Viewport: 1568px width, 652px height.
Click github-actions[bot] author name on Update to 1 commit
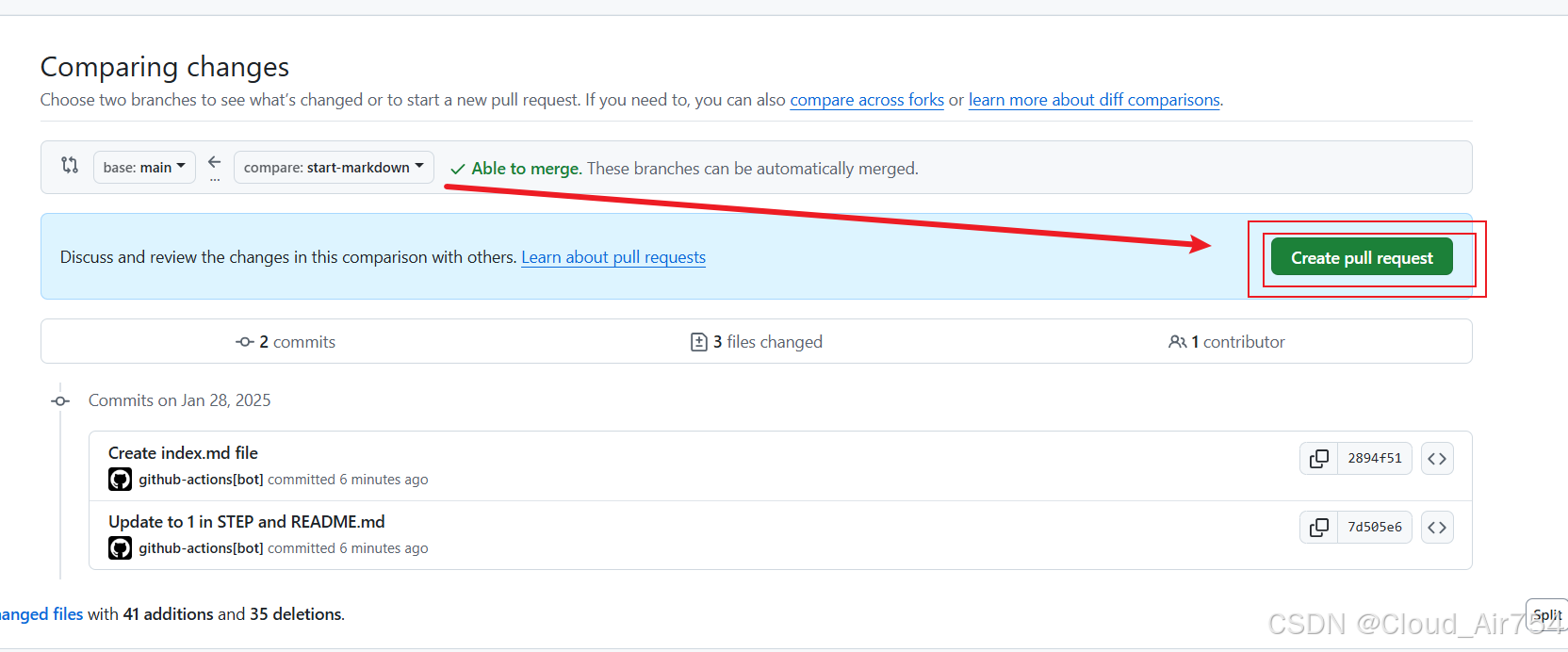[x=201, y=548]
